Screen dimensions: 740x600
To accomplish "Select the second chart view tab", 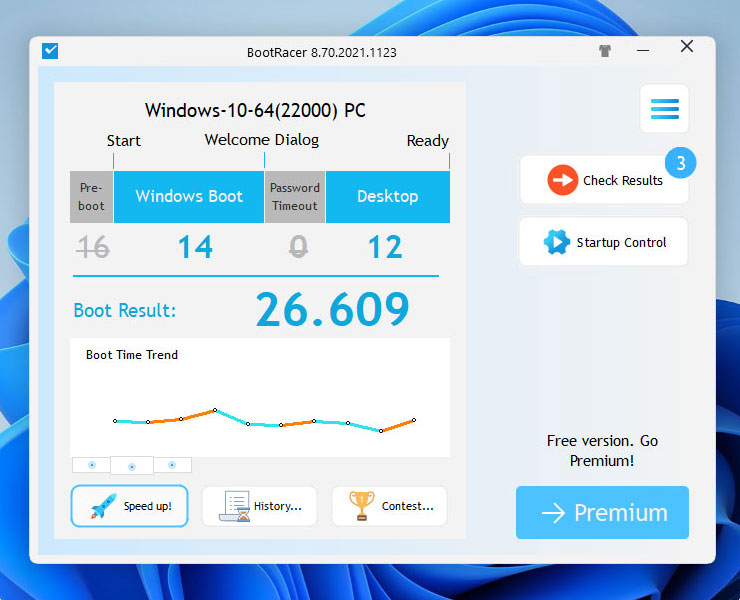I will click(x=132, y=466).
